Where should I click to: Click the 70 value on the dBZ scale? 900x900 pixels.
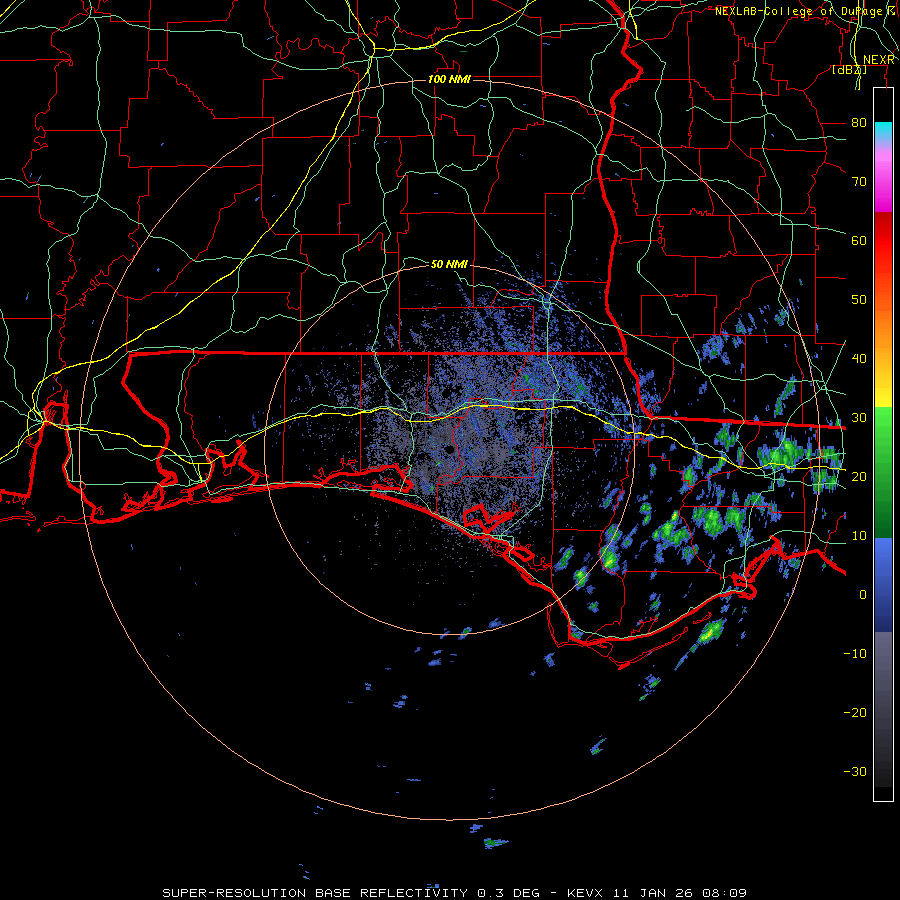(x=859, y=181)
